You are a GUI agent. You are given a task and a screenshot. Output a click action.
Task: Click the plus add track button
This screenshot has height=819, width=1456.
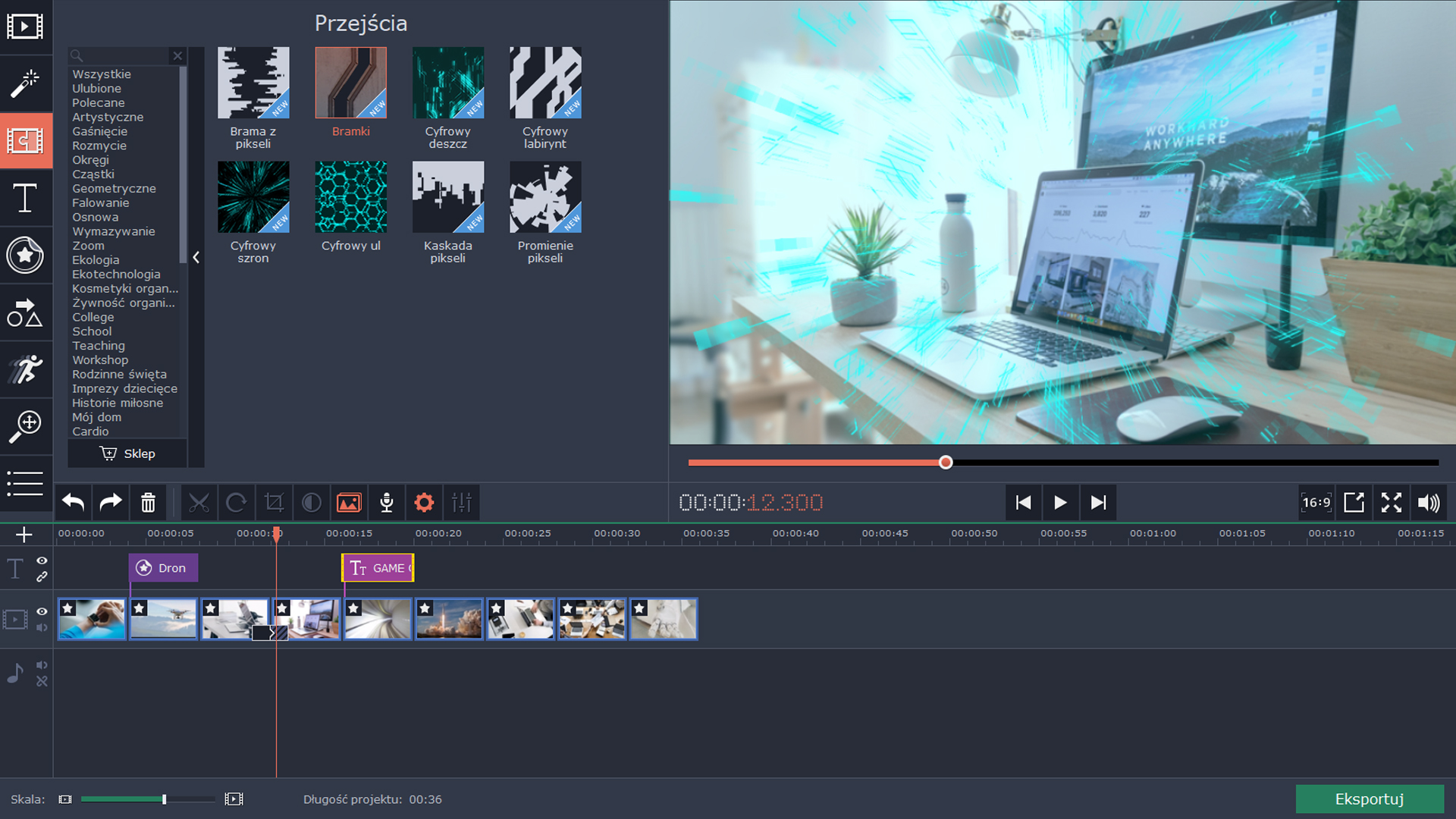(24, 535)
